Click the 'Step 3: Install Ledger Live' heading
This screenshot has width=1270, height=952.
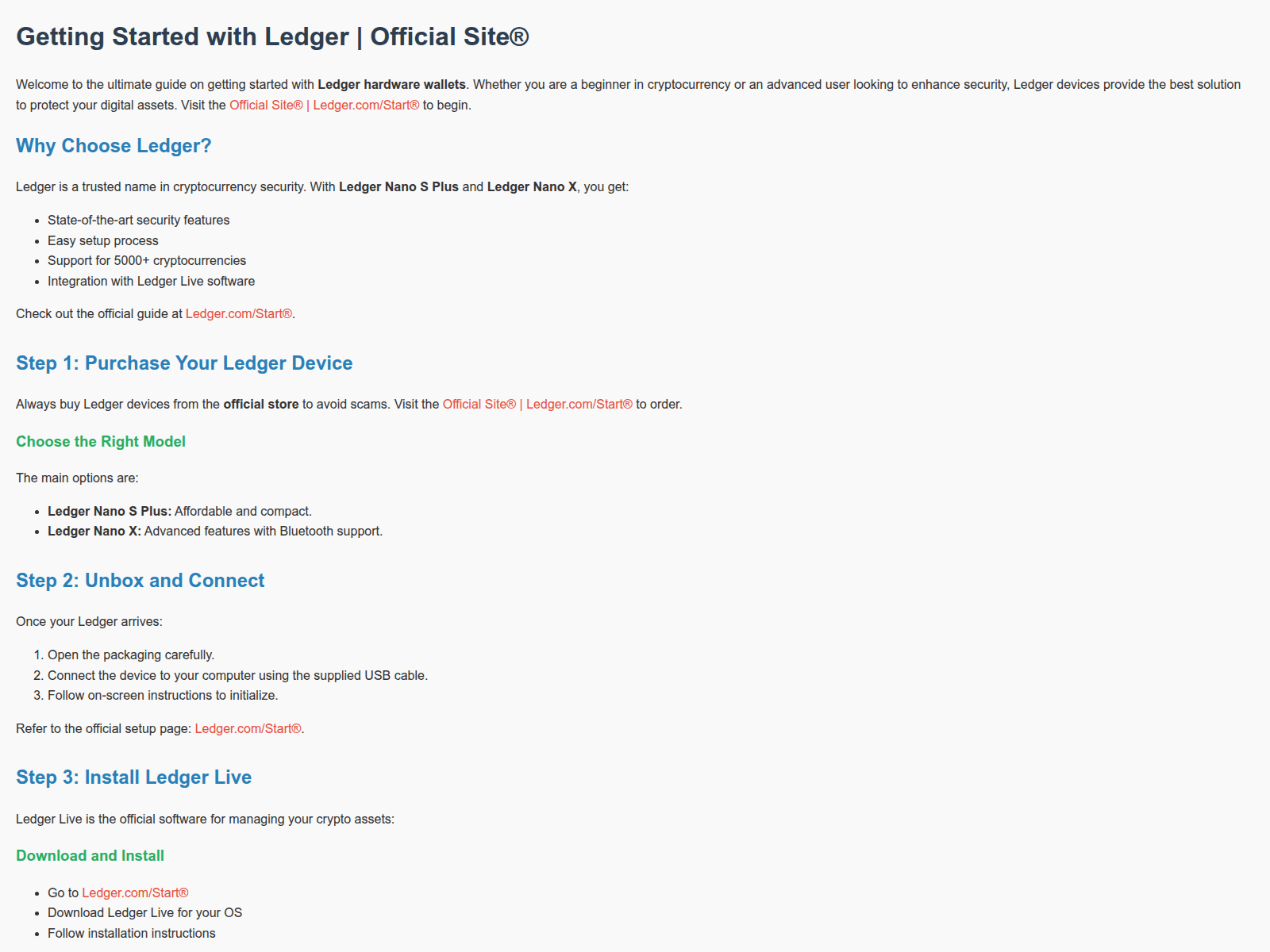pyautogui.click(x=133, y=777)
